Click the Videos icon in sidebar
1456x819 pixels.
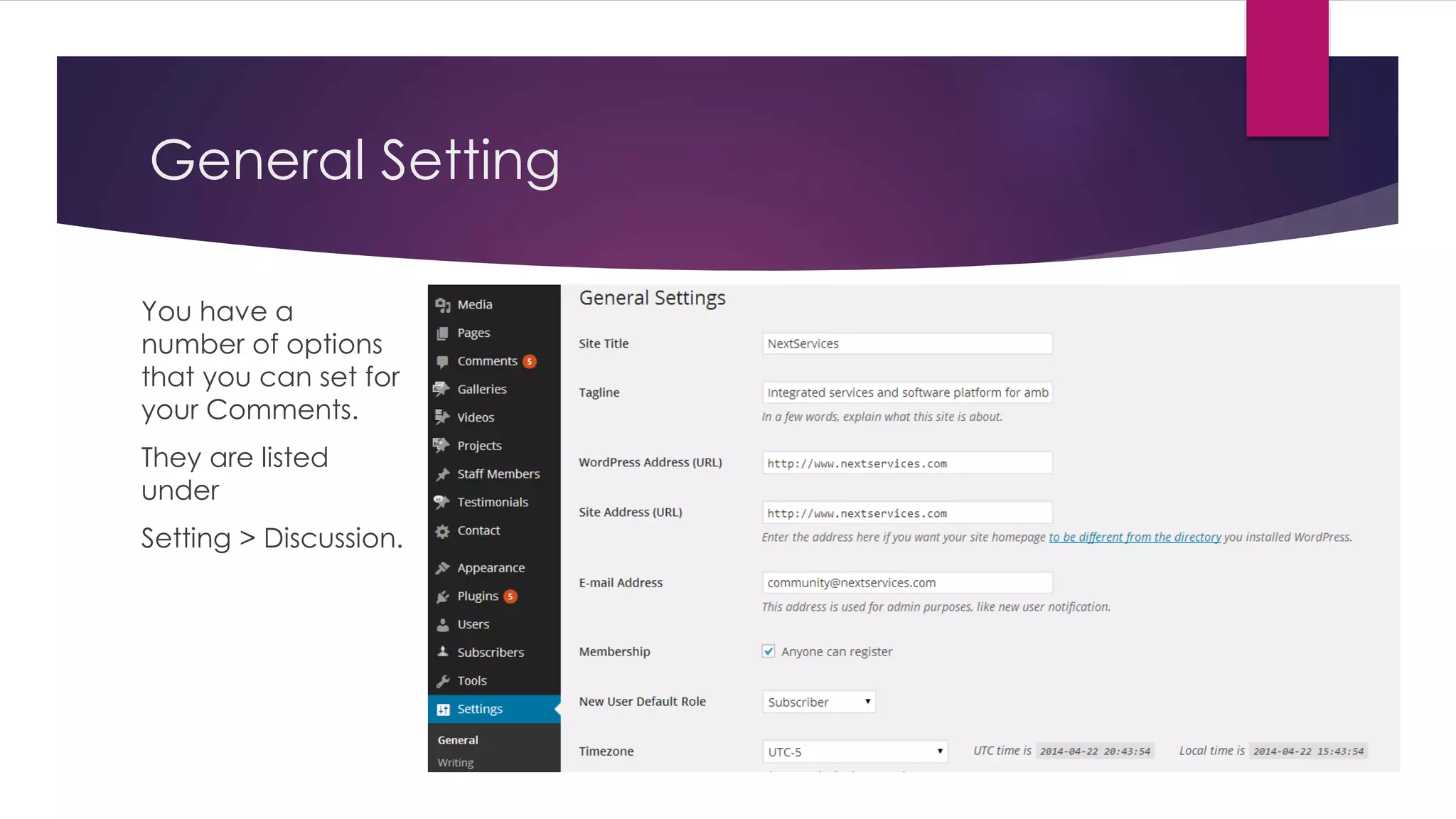[441, 417]
